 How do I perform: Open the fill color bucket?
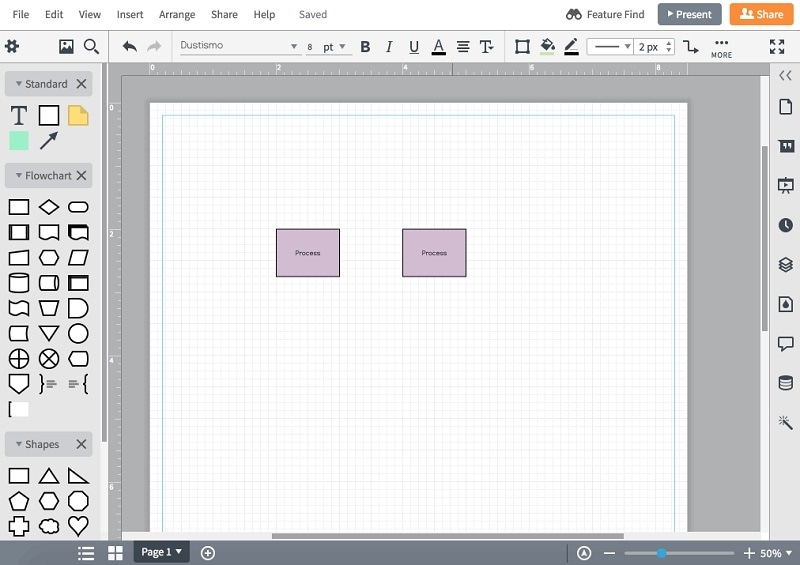[x=547, y=47]
